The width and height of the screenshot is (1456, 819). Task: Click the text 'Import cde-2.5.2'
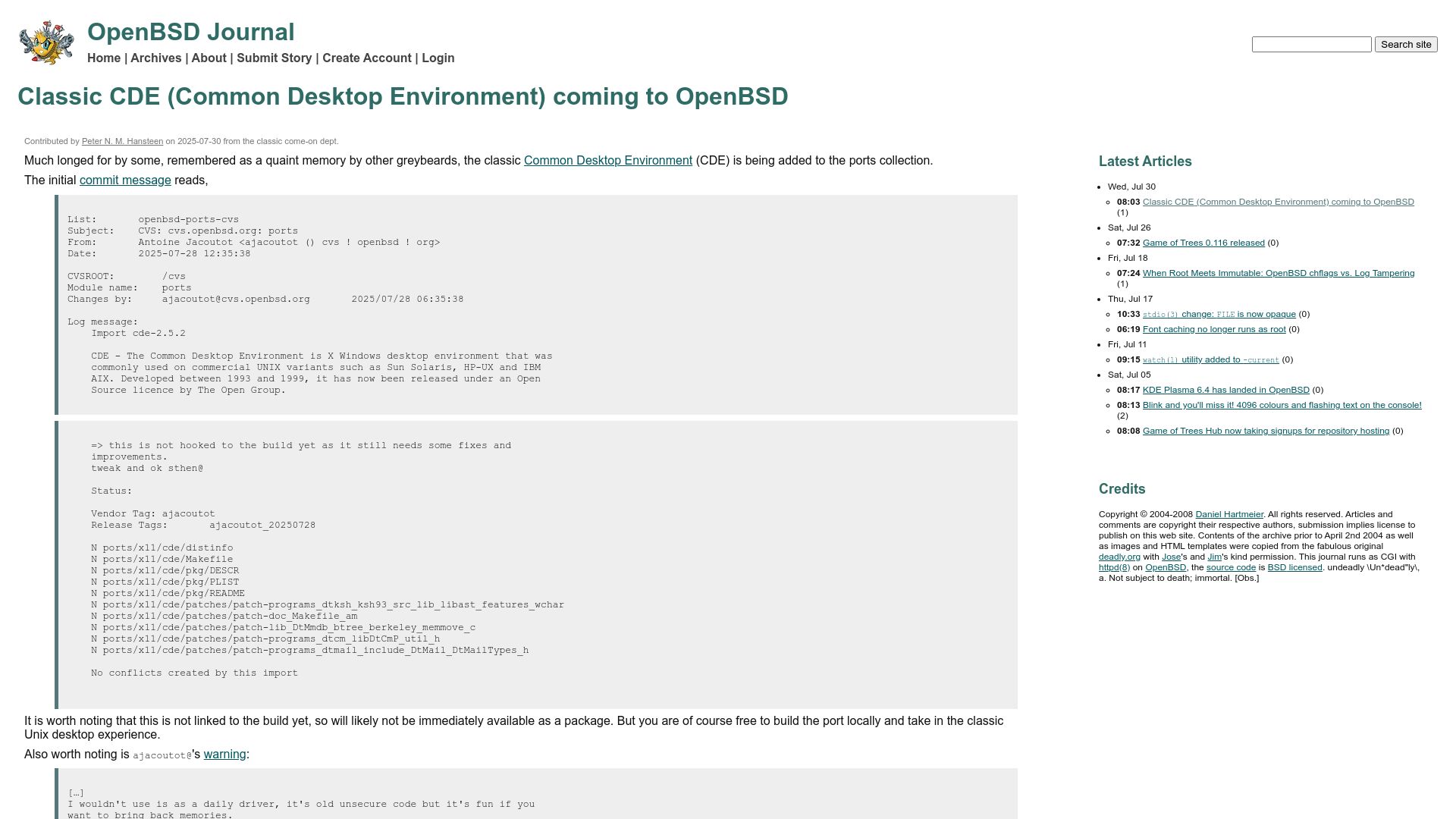click(138, 334)
